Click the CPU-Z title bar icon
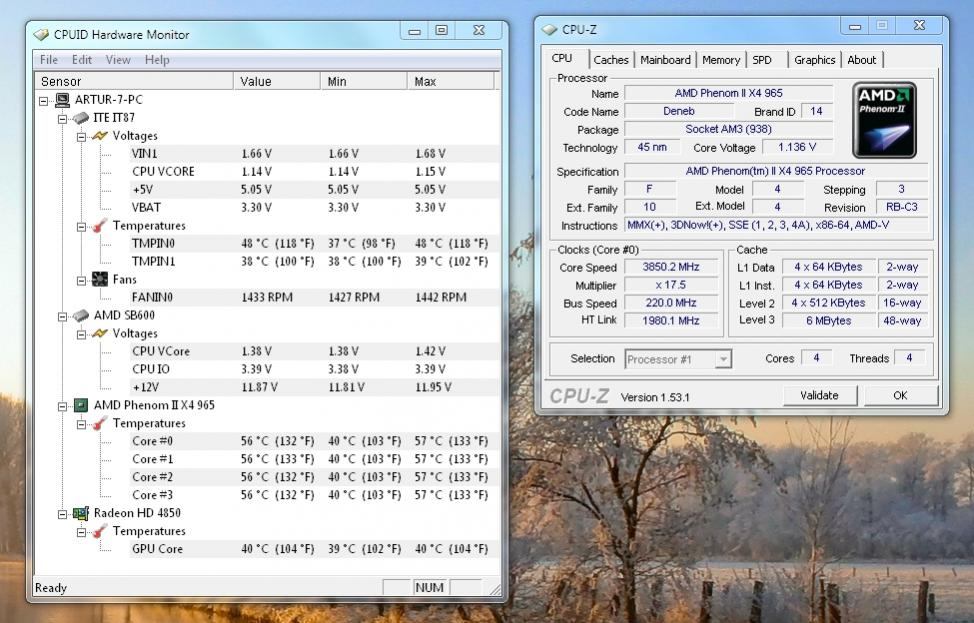The image size is (974, 623). [549, 29]
